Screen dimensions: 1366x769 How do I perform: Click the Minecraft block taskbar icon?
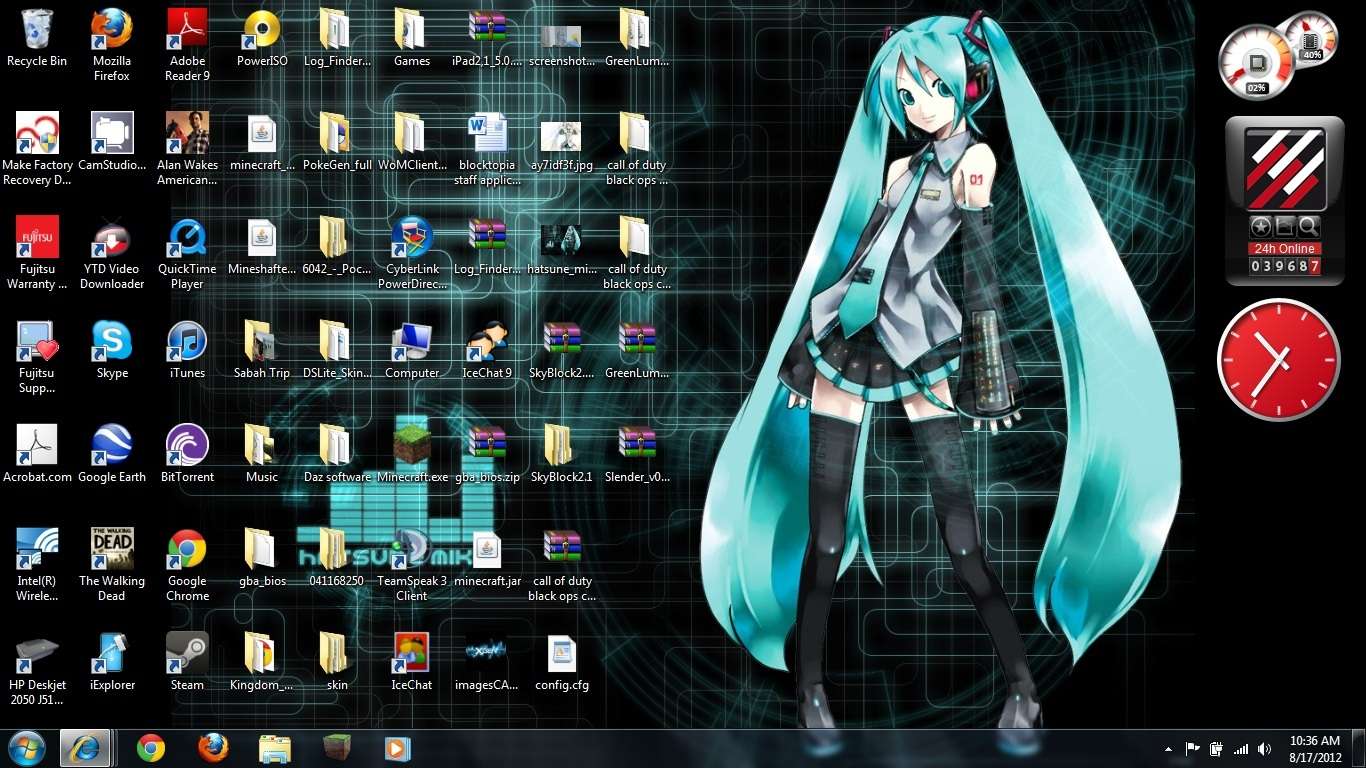(336, 748)
